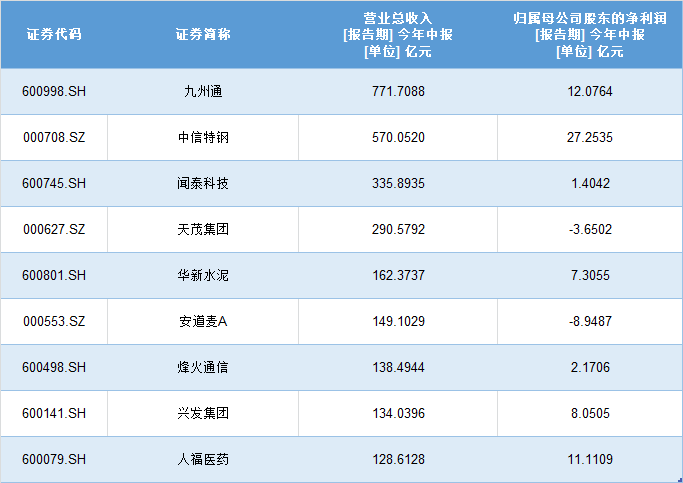Click the value 7.3055
The height and width of the screenshot is (483, 683).
(590, 276)
